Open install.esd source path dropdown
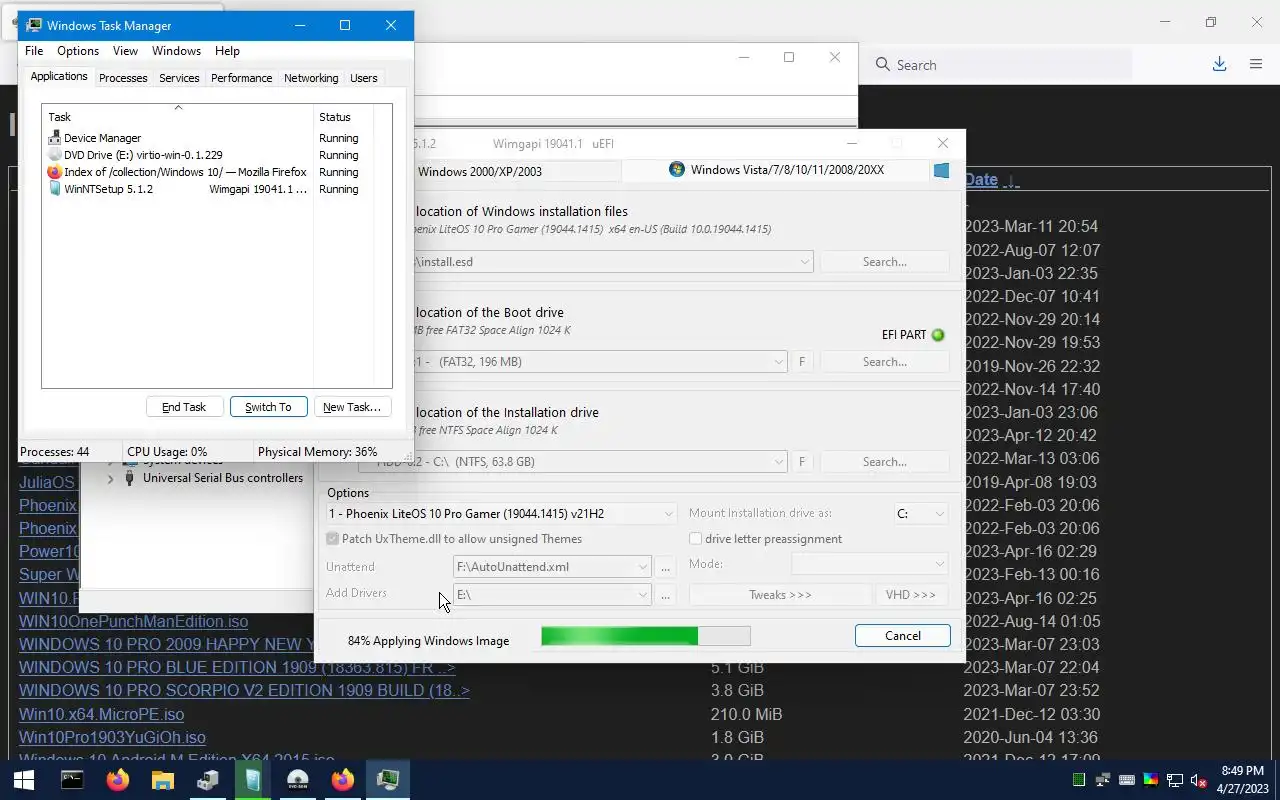This screenshot has width=1280, height=800. pos(804,262)
